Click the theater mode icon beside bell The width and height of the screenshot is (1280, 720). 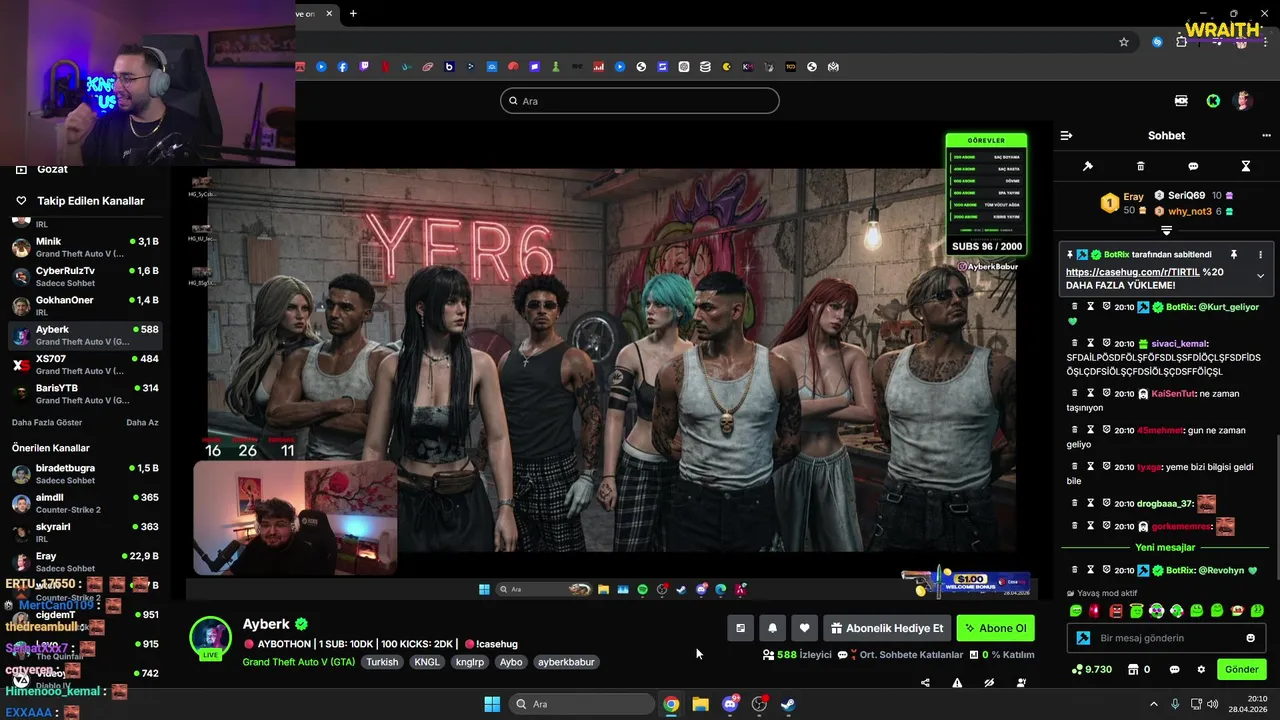tap(740, 628)
